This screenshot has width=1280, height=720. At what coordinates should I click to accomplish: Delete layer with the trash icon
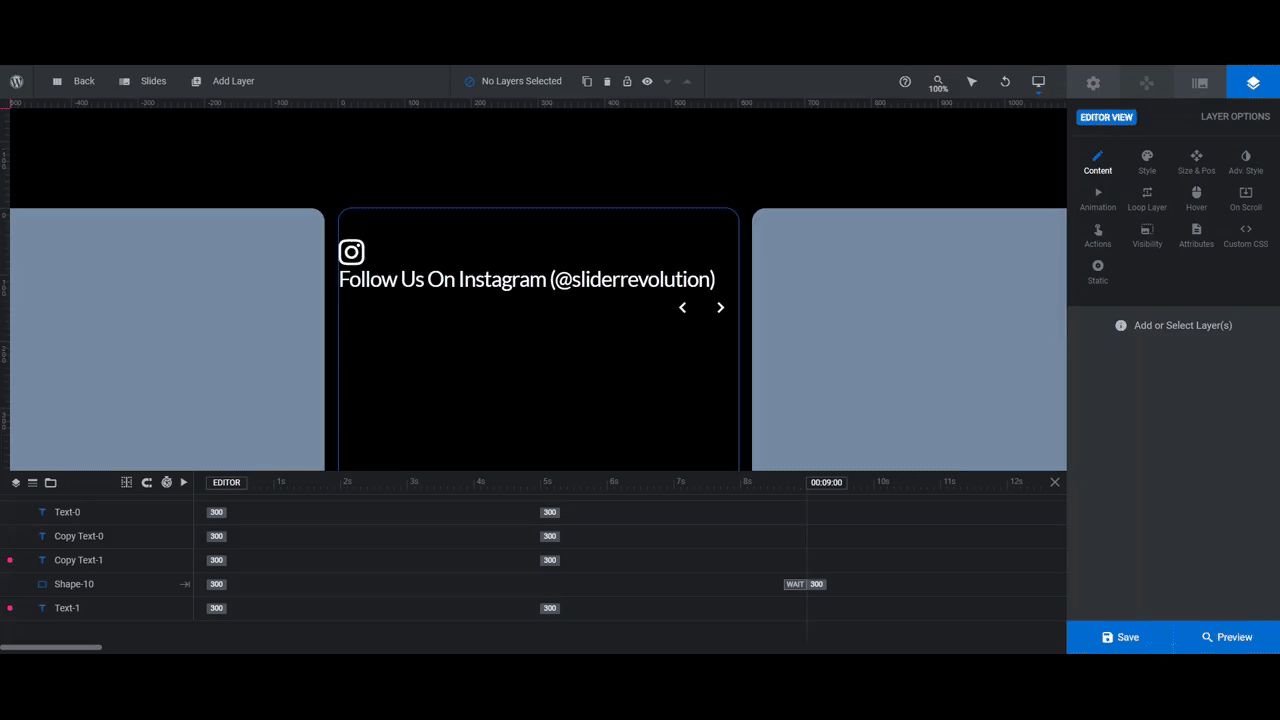click(607, 81)
